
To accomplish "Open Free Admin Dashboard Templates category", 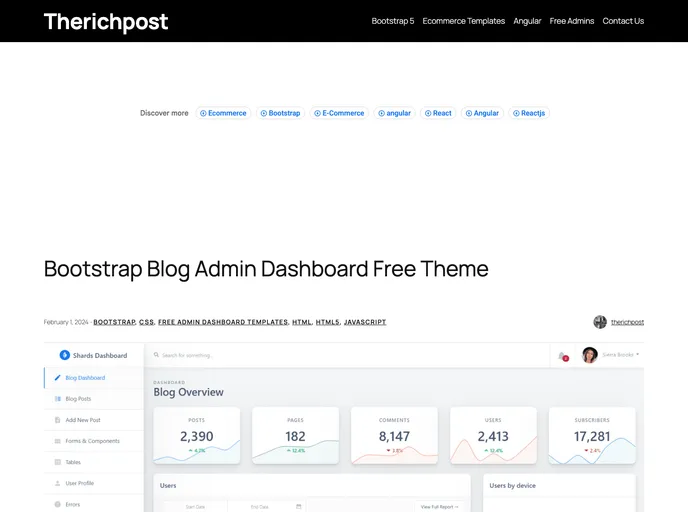I will coord(222,322).
